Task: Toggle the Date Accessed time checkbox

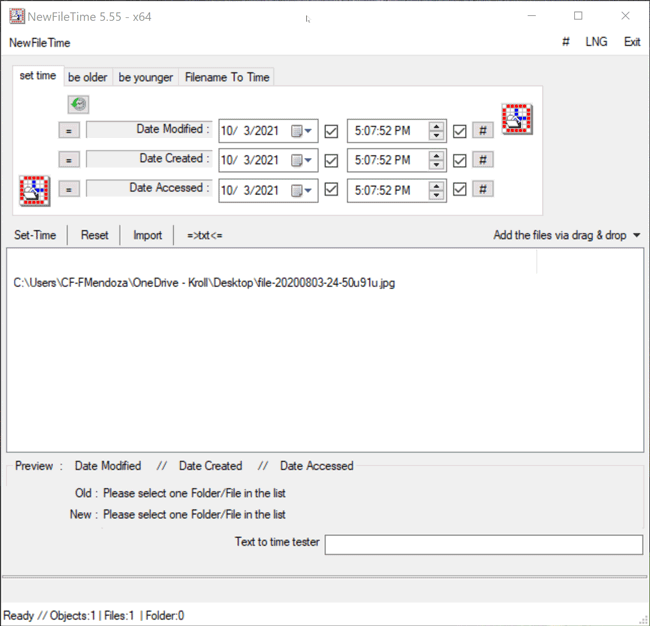Action: [459, 189]
